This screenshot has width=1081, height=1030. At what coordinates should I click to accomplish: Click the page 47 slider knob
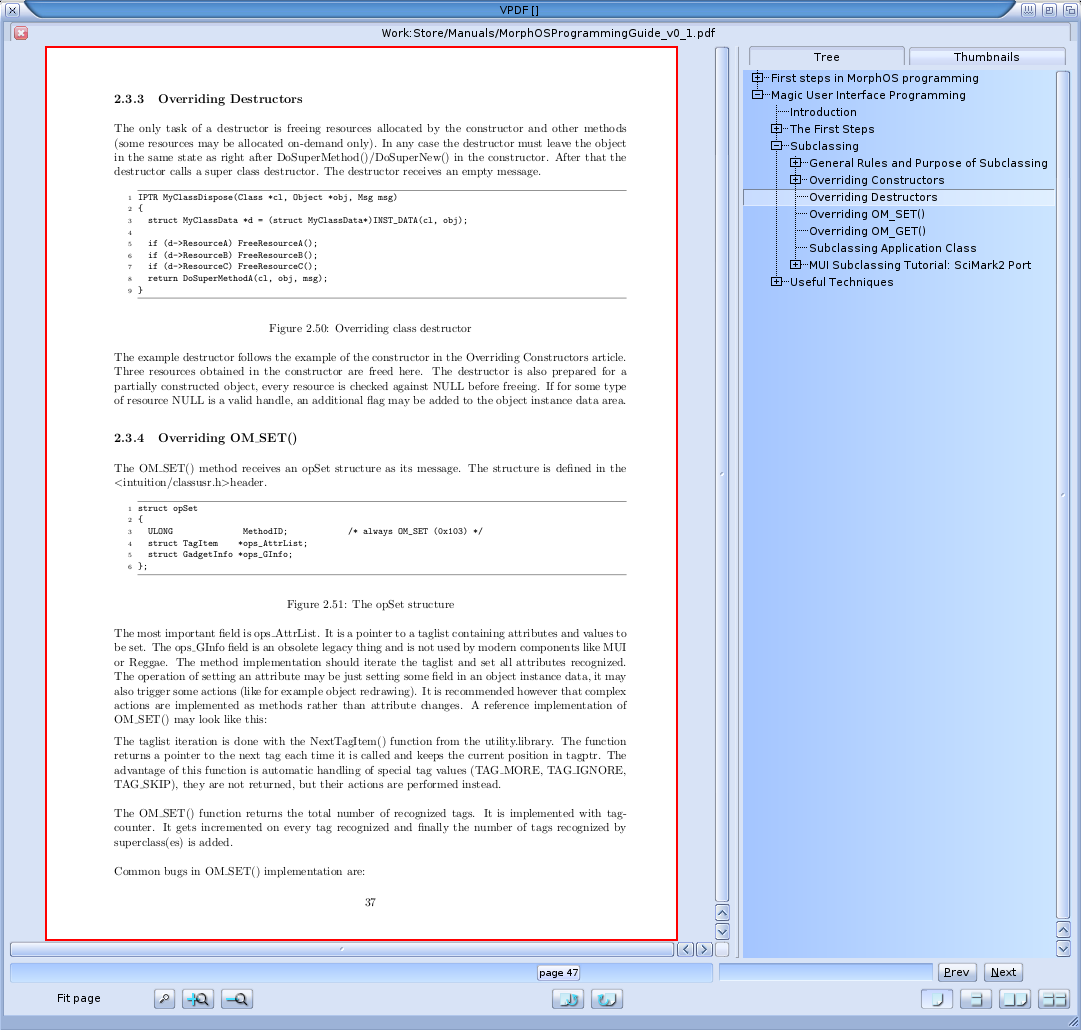pos(558,972)
